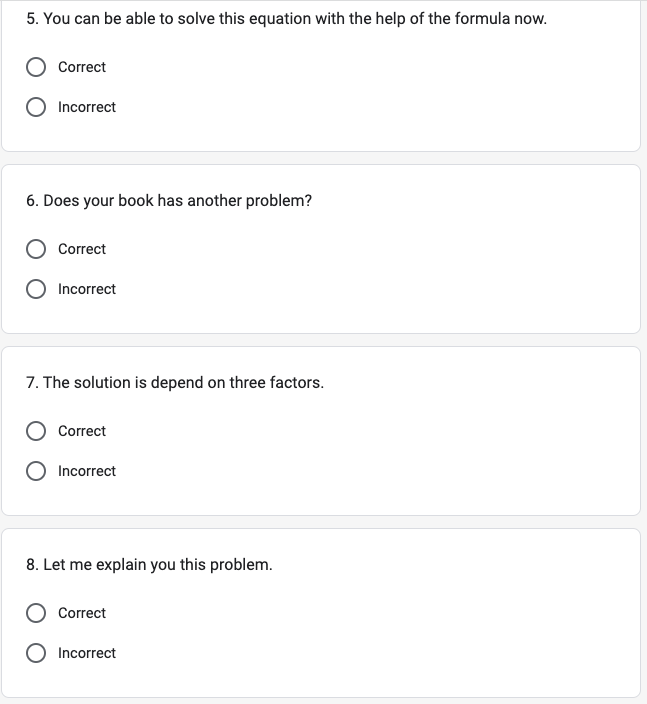The image size is (647, 704).
Task: Pick Correct radio circle for question 7
Action: pos(36,431)
